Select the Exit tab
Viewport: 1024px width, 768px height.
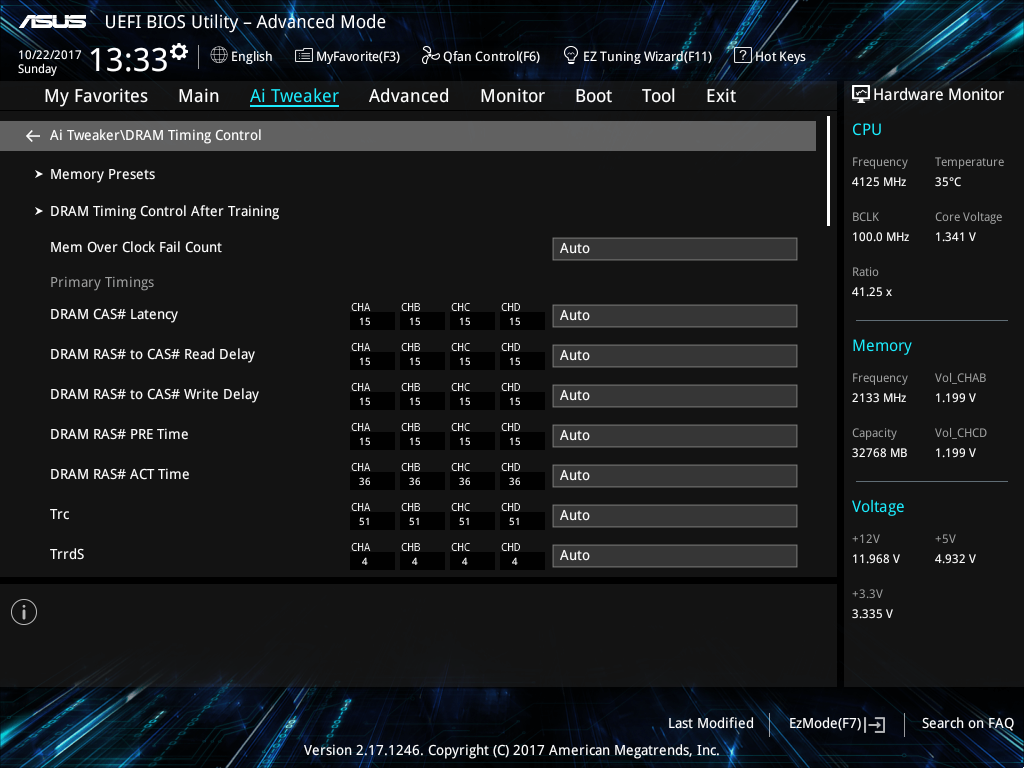coord(721,96)
